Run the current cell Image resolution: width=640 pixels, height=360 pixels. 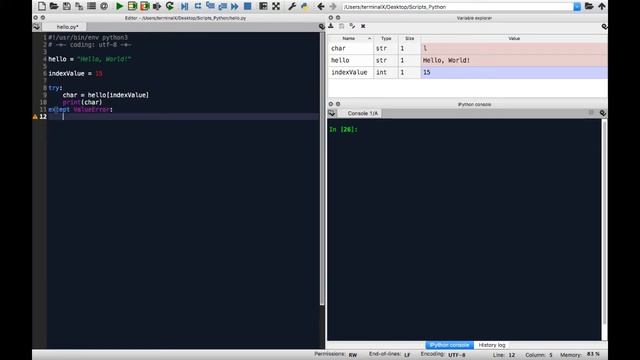click(132, 6)
